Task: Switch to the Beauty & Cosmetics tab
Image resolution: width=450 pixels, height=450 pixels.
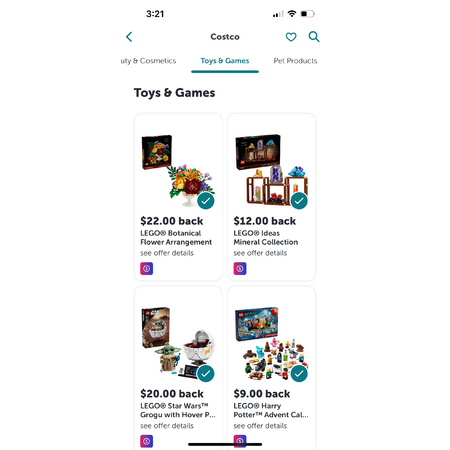Action: pos(148,61)
